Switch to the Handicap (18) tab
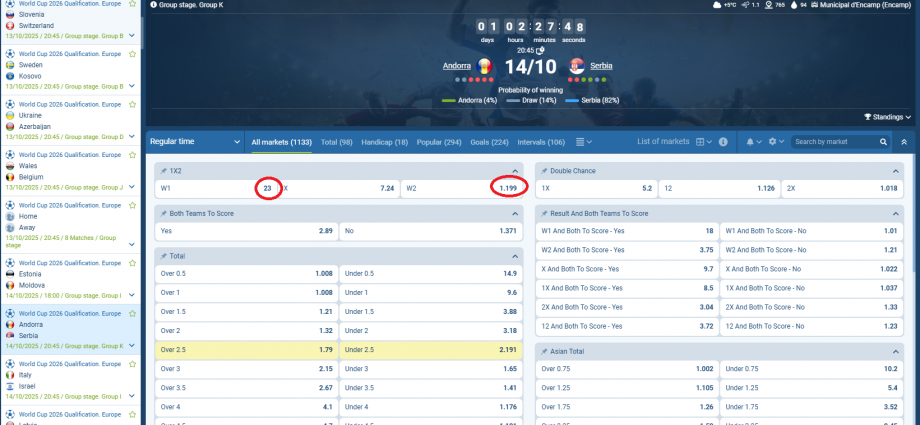The image size is (920, 425). point(384,142)
